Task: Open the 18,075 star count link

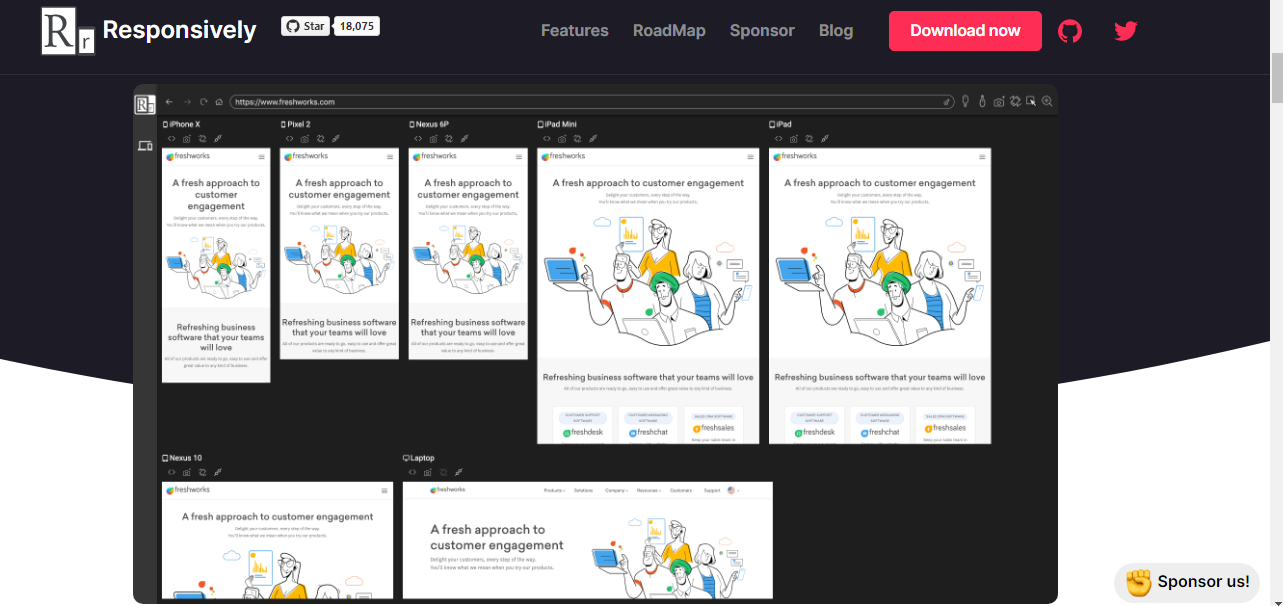Action: (357, 26)
